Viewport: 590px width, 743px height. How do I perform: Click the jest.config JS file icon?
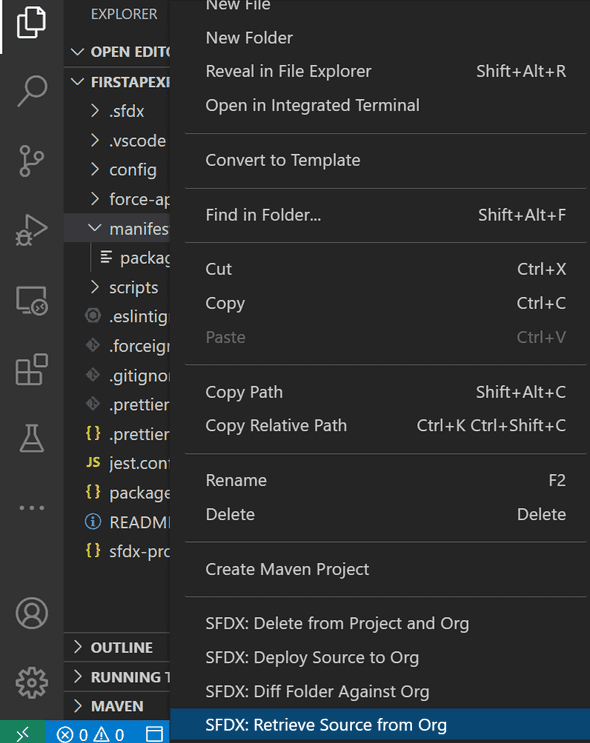click(93, 462)
